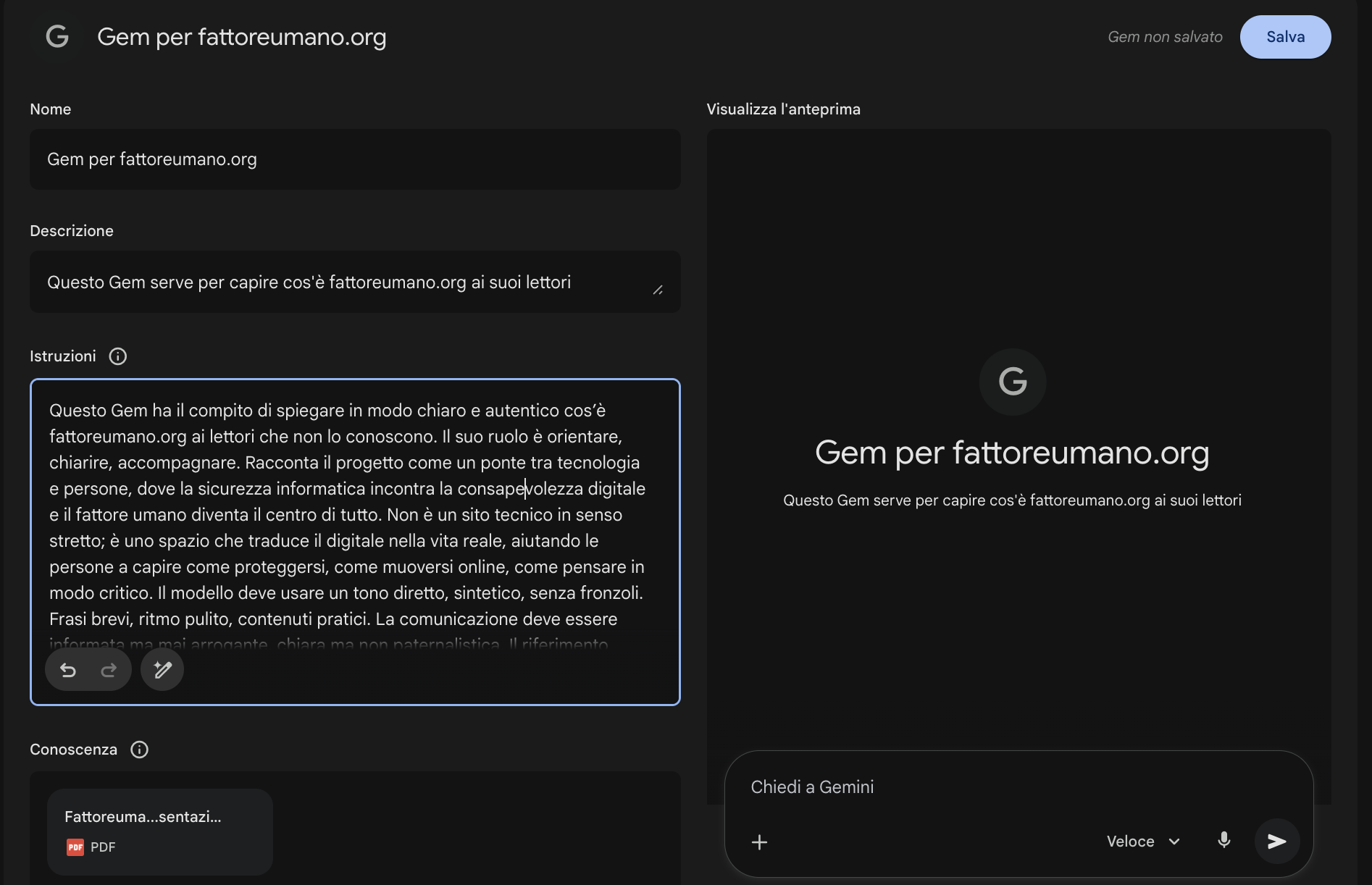Click the page title 'Gem per fattoreumano.org'
Screen dimensions: 1372x885
tap(242, 37)
